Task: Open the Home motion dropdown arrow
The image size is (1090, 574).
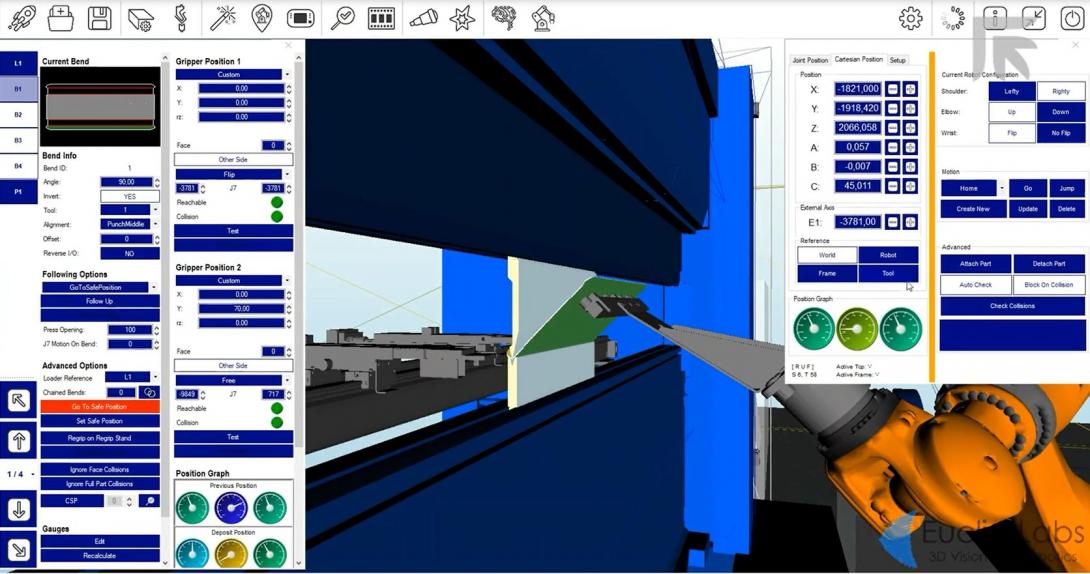Action: click(1001, 188)
